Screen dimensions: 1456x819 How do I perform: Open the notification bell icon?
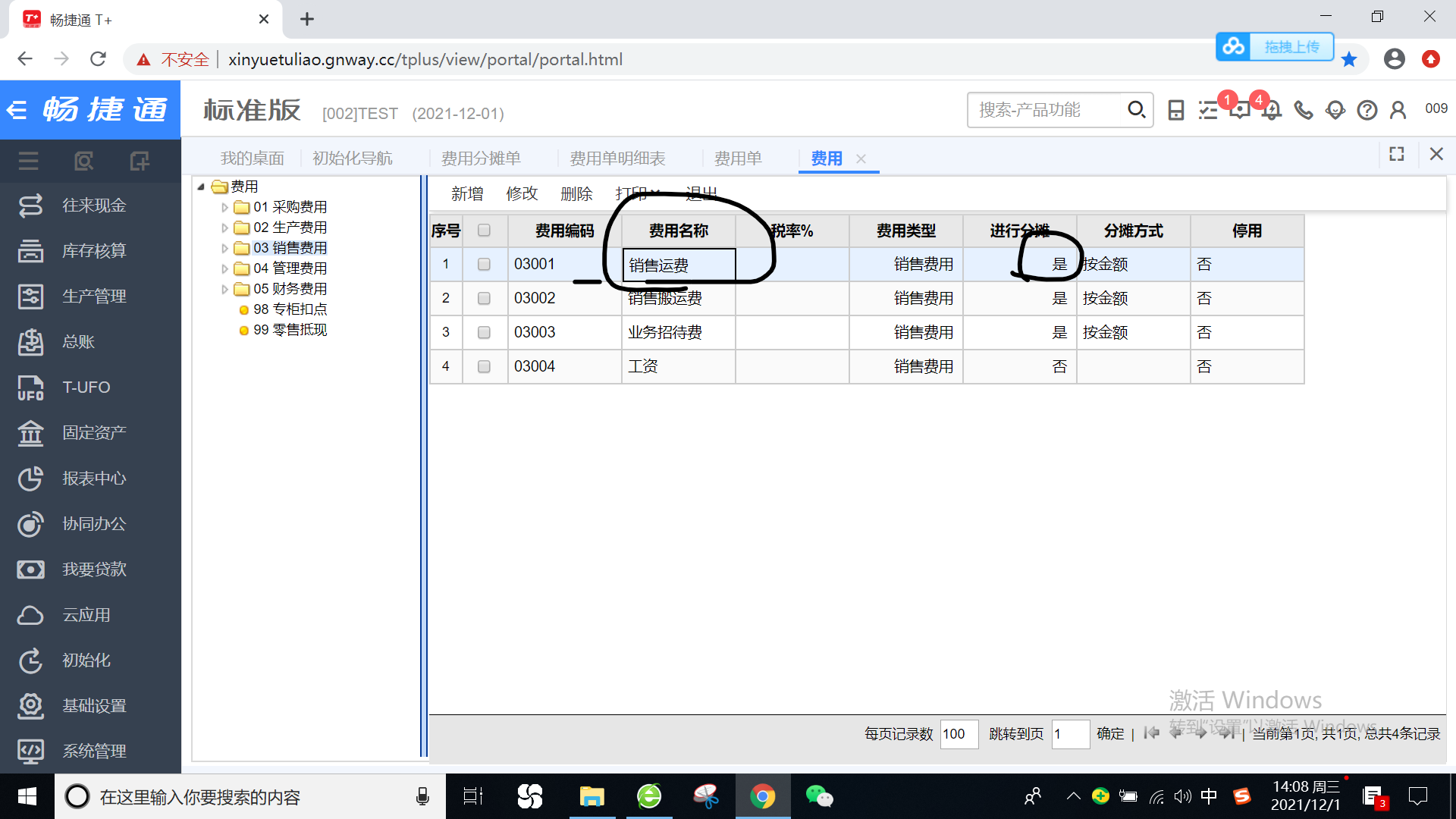(x=1272, y=111)
